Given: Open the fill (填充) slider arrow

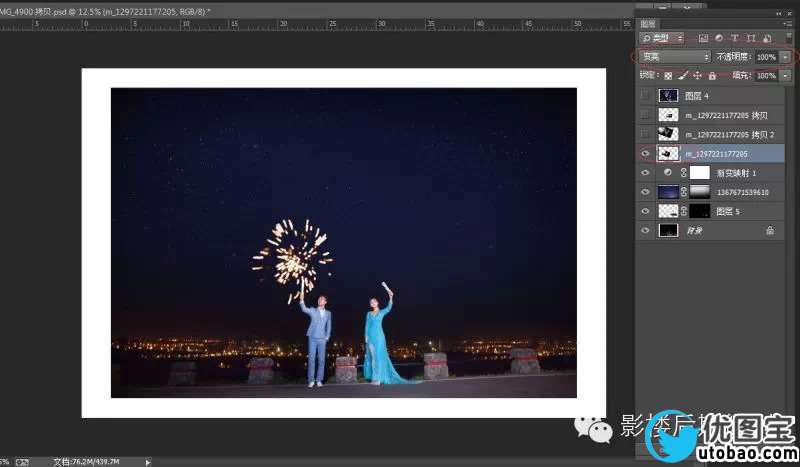Looking at the screenshot, I should point(785,75).
